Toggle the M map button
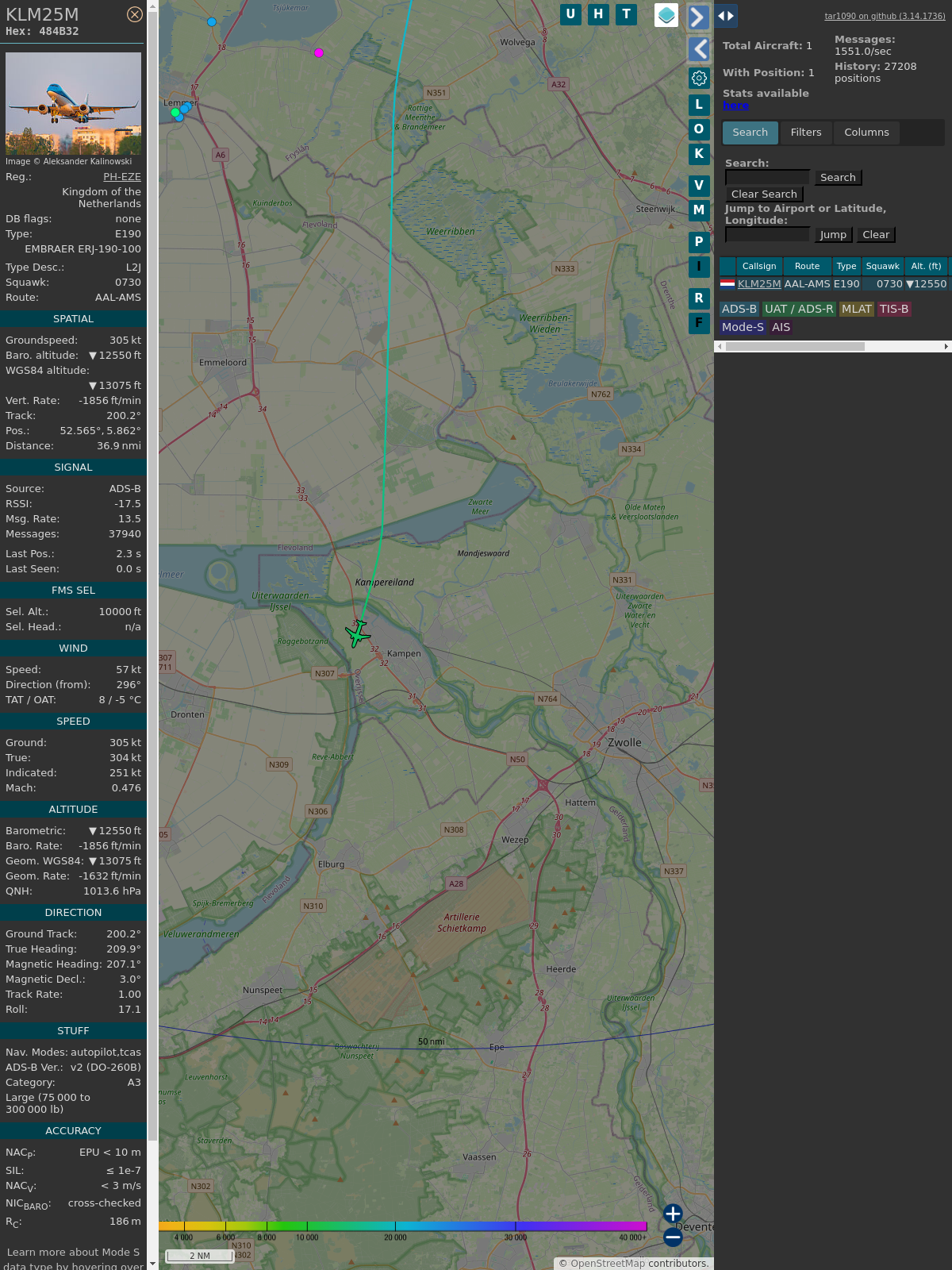Image resolution: width=952 pixels, height=1270 pixels. point(699,210)
